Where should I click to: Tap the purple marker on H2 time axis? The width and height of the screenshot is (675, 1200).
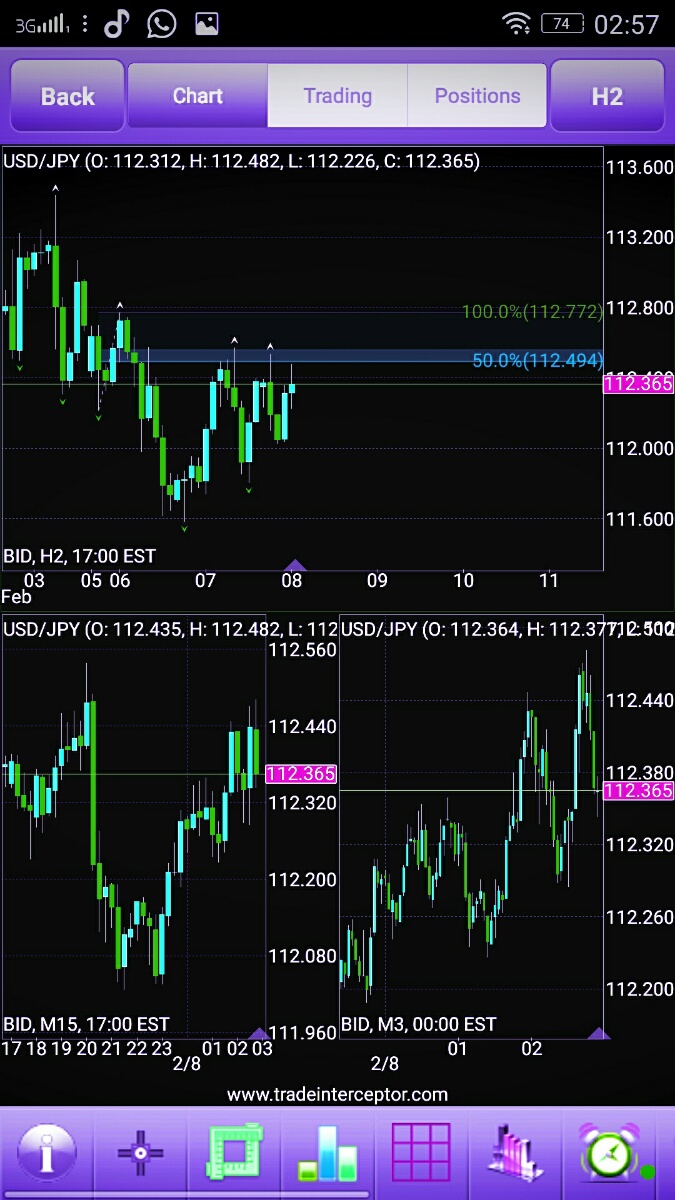[x=295, y=565]
